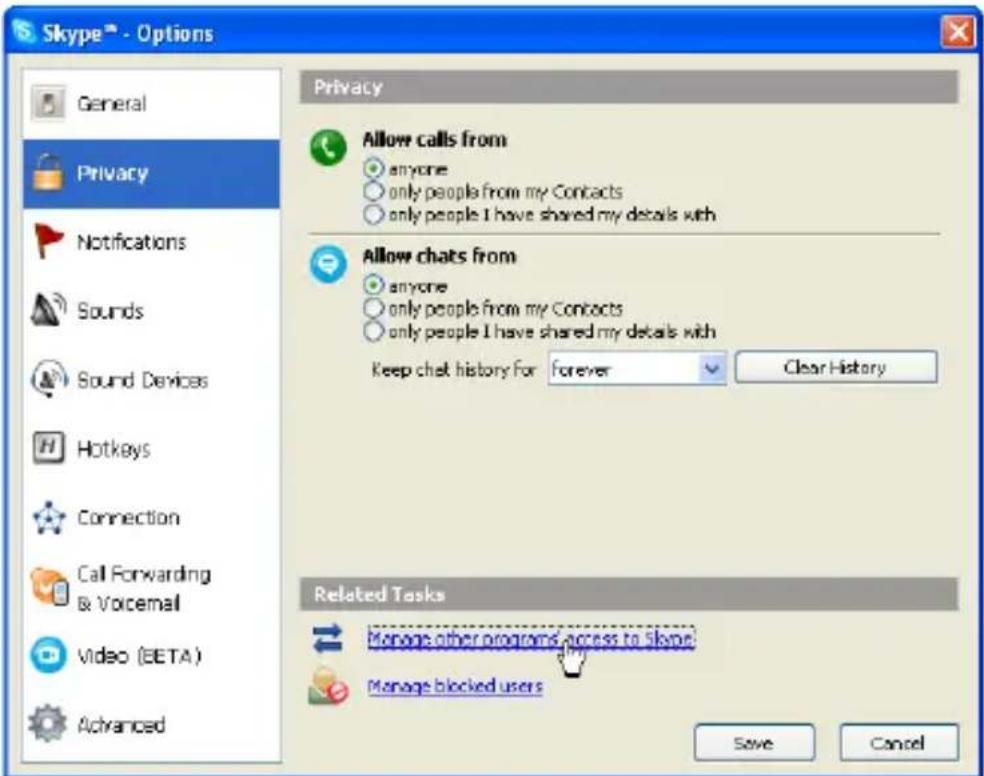Click the Privacy padlock icon
Screen dimensions: 984x776
(x=48, y=172)
